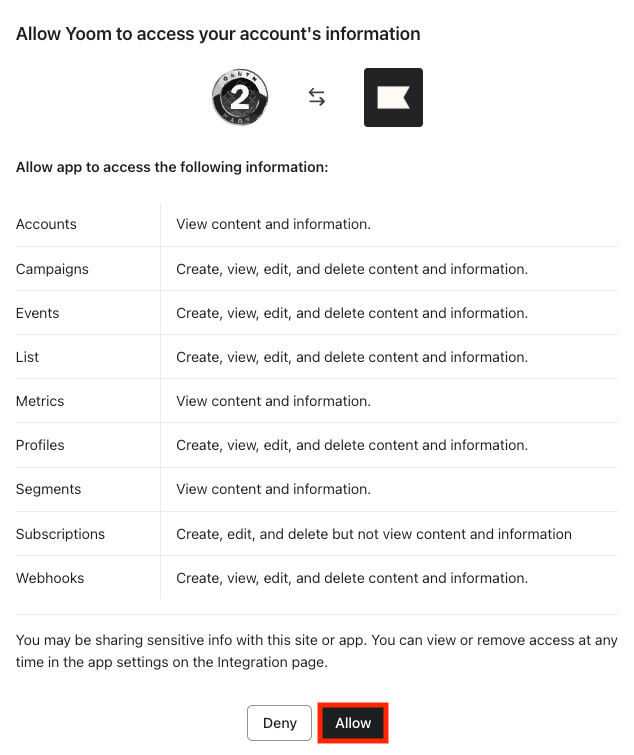Select the Webhooks permission row label
Screen dimensions: 634x755
point(50,578)
